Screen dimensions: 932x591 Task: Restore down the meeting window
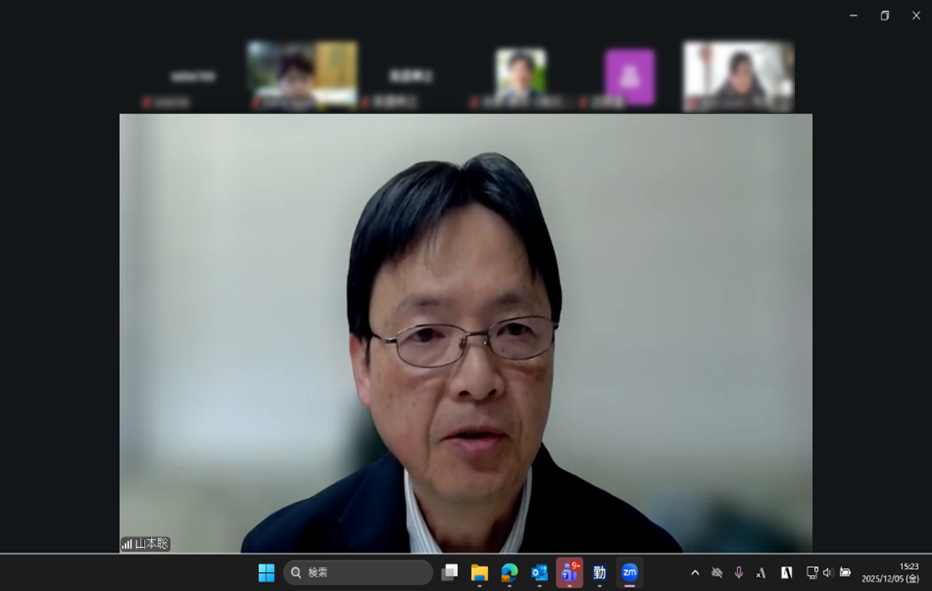(884, 16)
